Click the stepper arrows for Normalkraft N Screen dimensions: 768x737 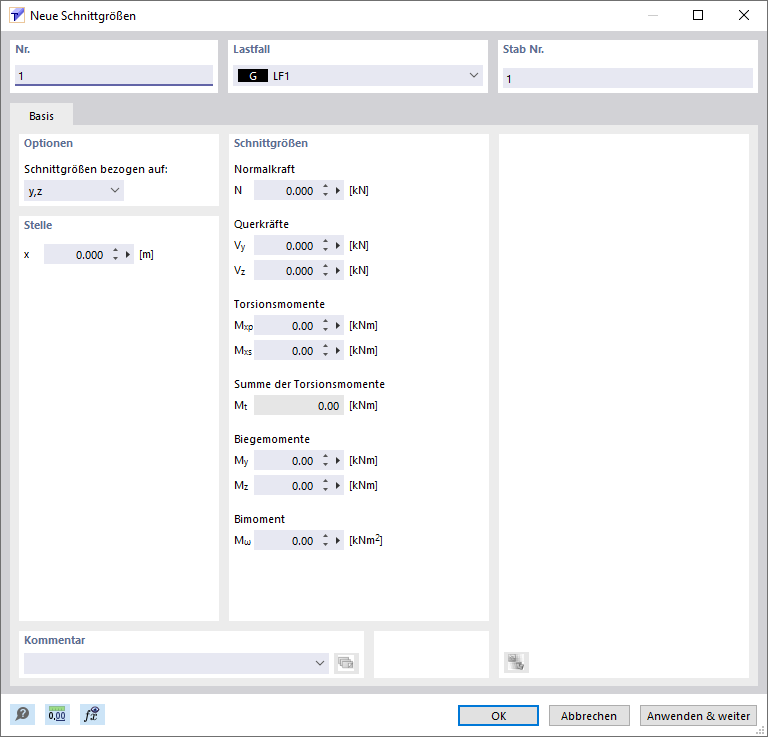click(x=326, y=190)
